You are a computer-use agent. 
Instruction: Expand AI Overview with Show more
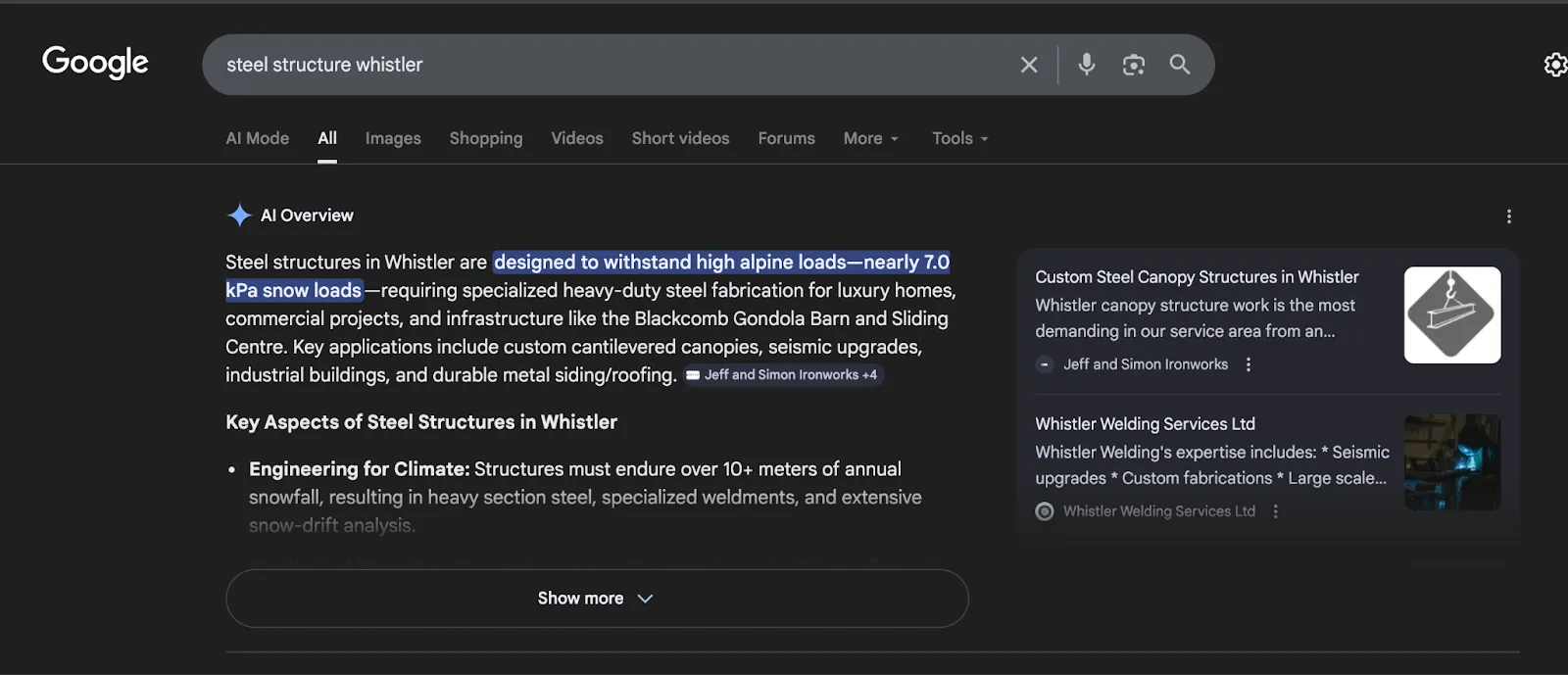click(x=597, y=599)
